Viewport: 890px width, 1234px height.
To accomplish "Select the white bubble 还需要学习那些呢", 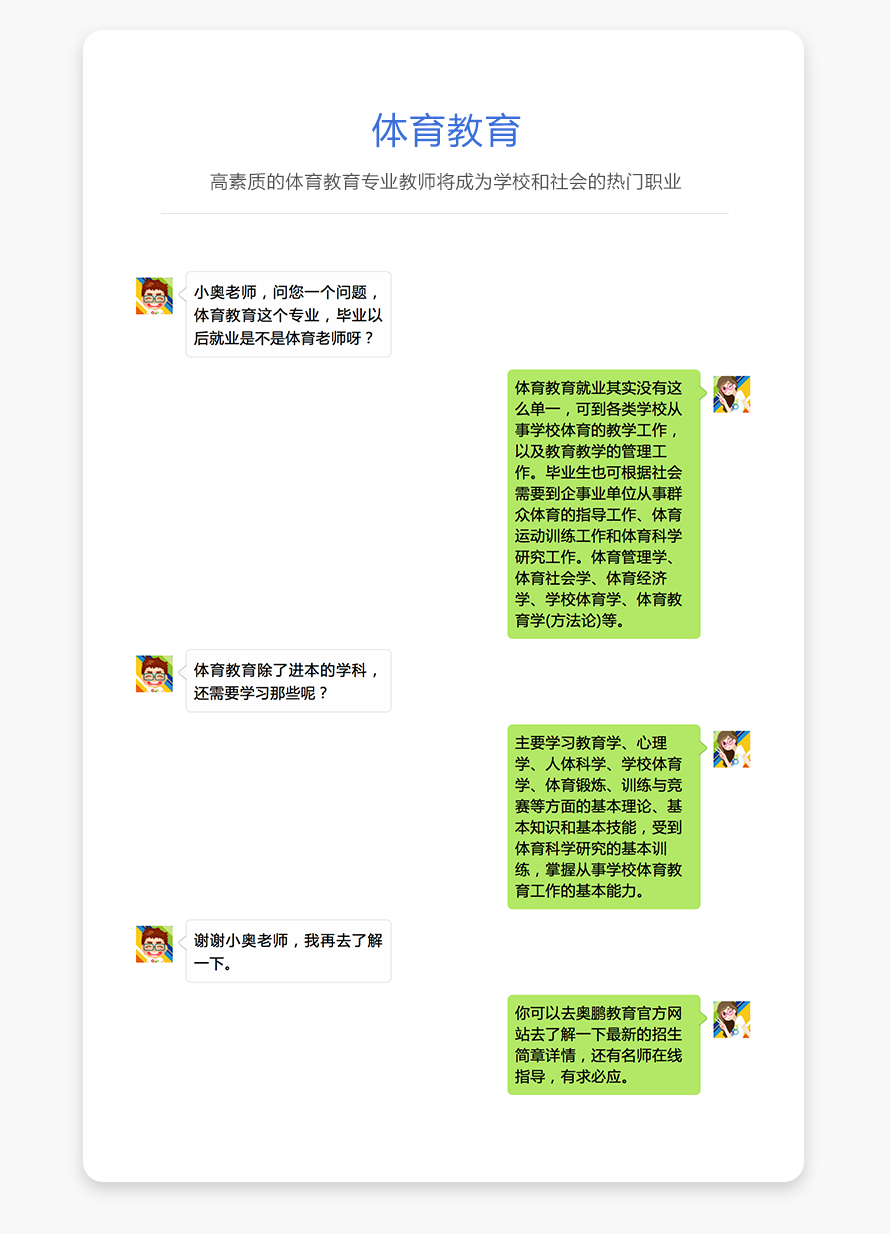I will tap(288, 681).
